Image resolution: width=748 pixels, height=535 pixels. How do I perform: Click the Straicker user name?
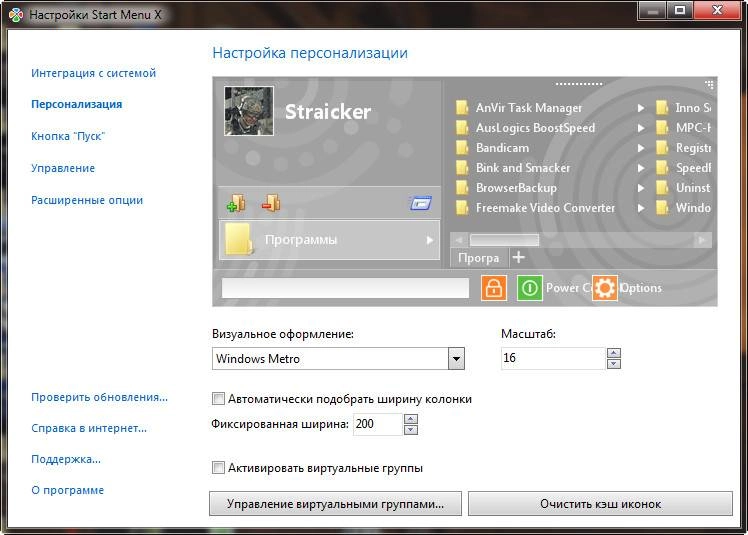tap(328, 112)
